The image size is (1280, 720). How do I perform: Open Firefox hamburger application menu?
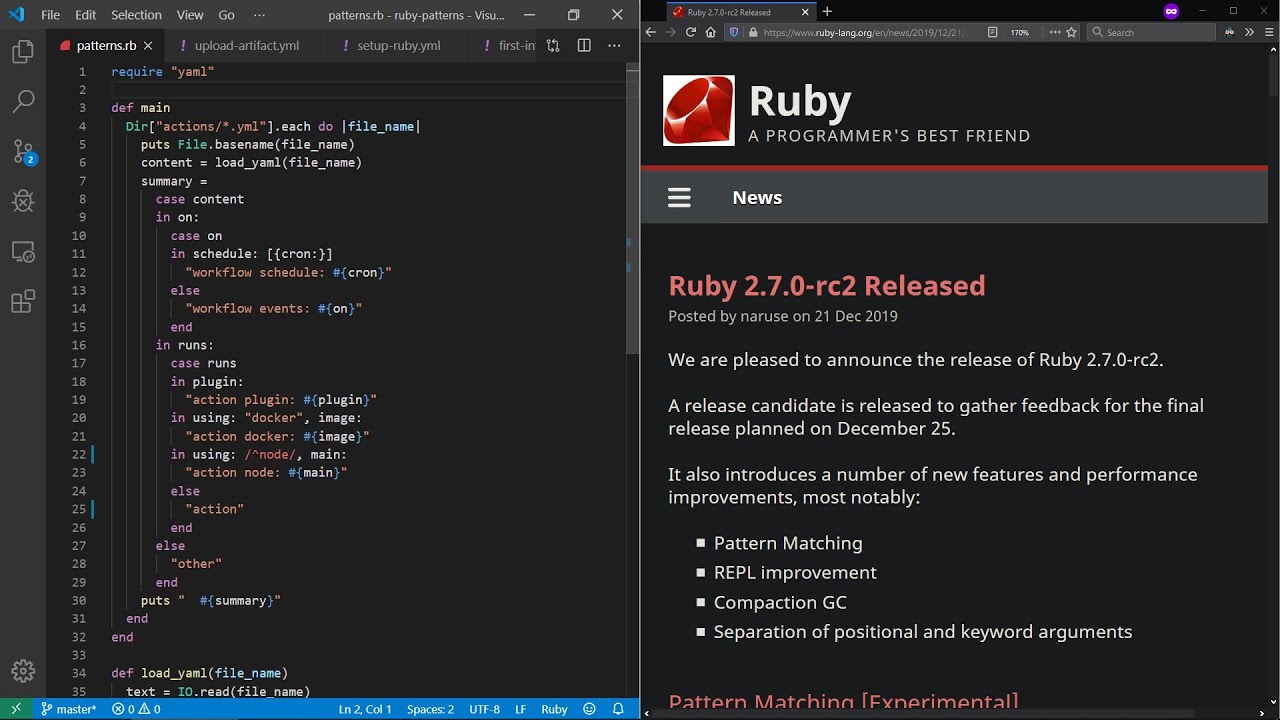(1269, 32)
